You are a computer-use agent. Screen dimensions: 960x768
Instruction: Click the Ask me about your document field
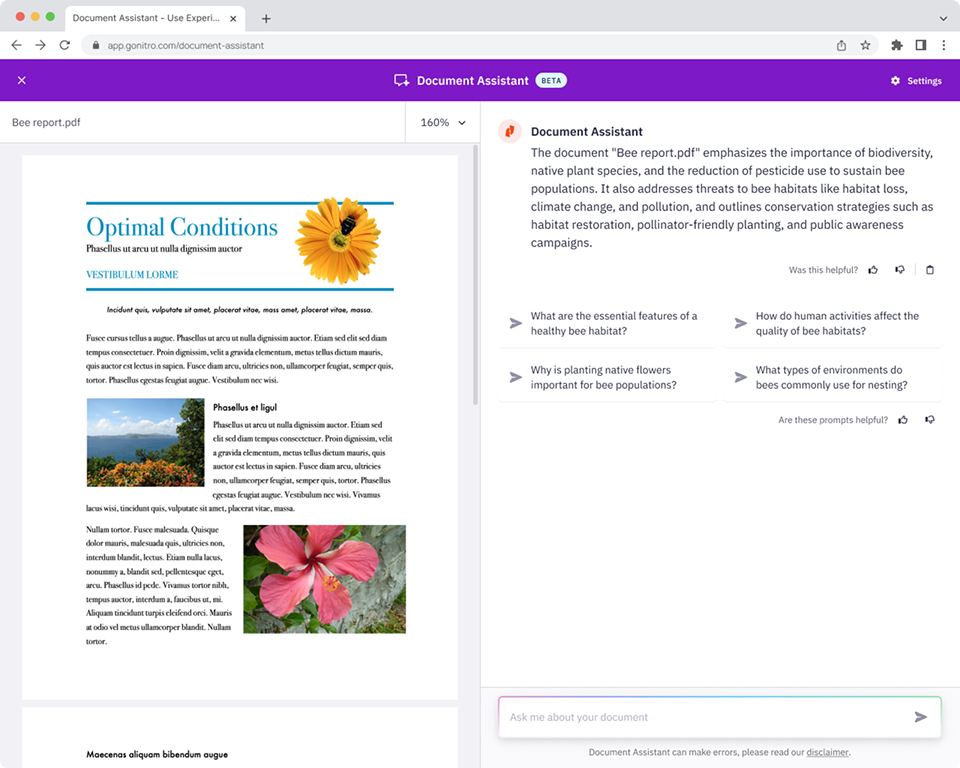tap(700, 716)
